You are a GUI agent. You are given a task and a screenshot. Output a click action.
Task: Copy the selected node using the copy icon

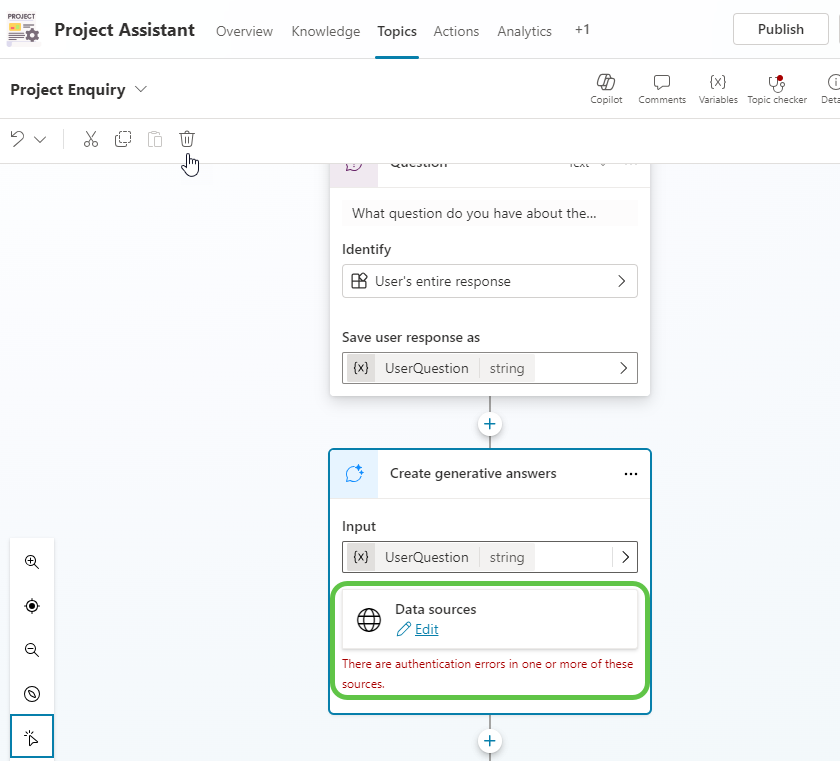[x=122, y=139]
